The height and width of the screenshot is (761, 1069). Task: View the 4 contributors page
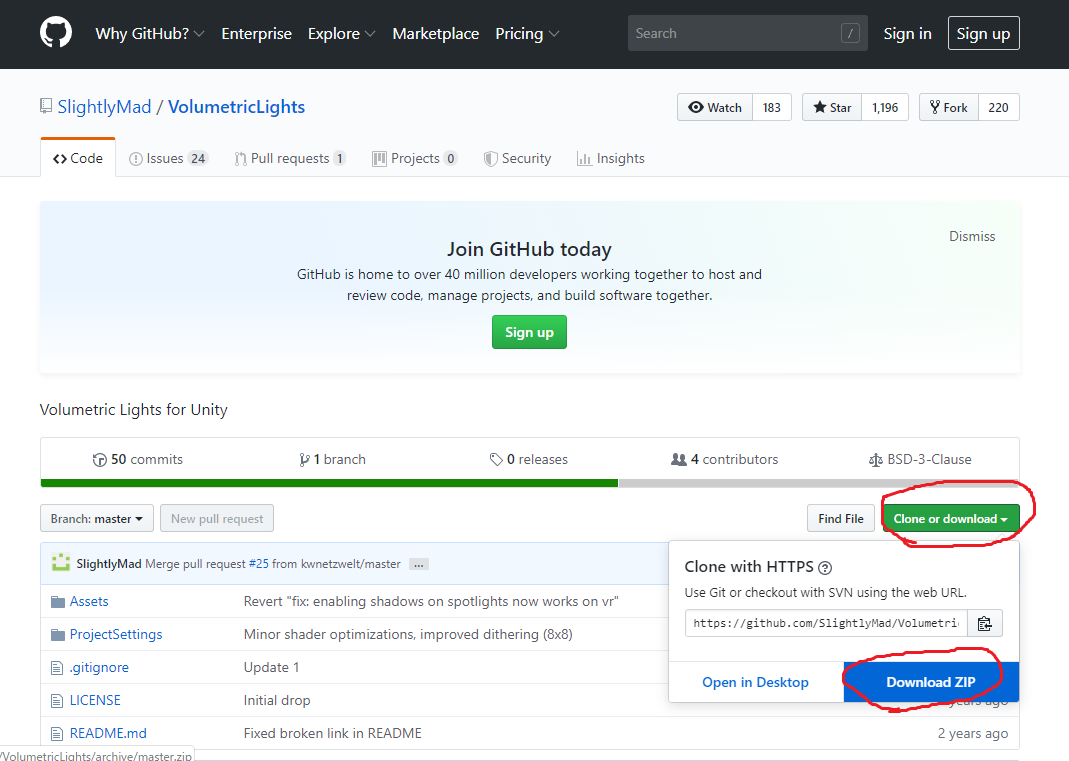click(x=725, y=460)
